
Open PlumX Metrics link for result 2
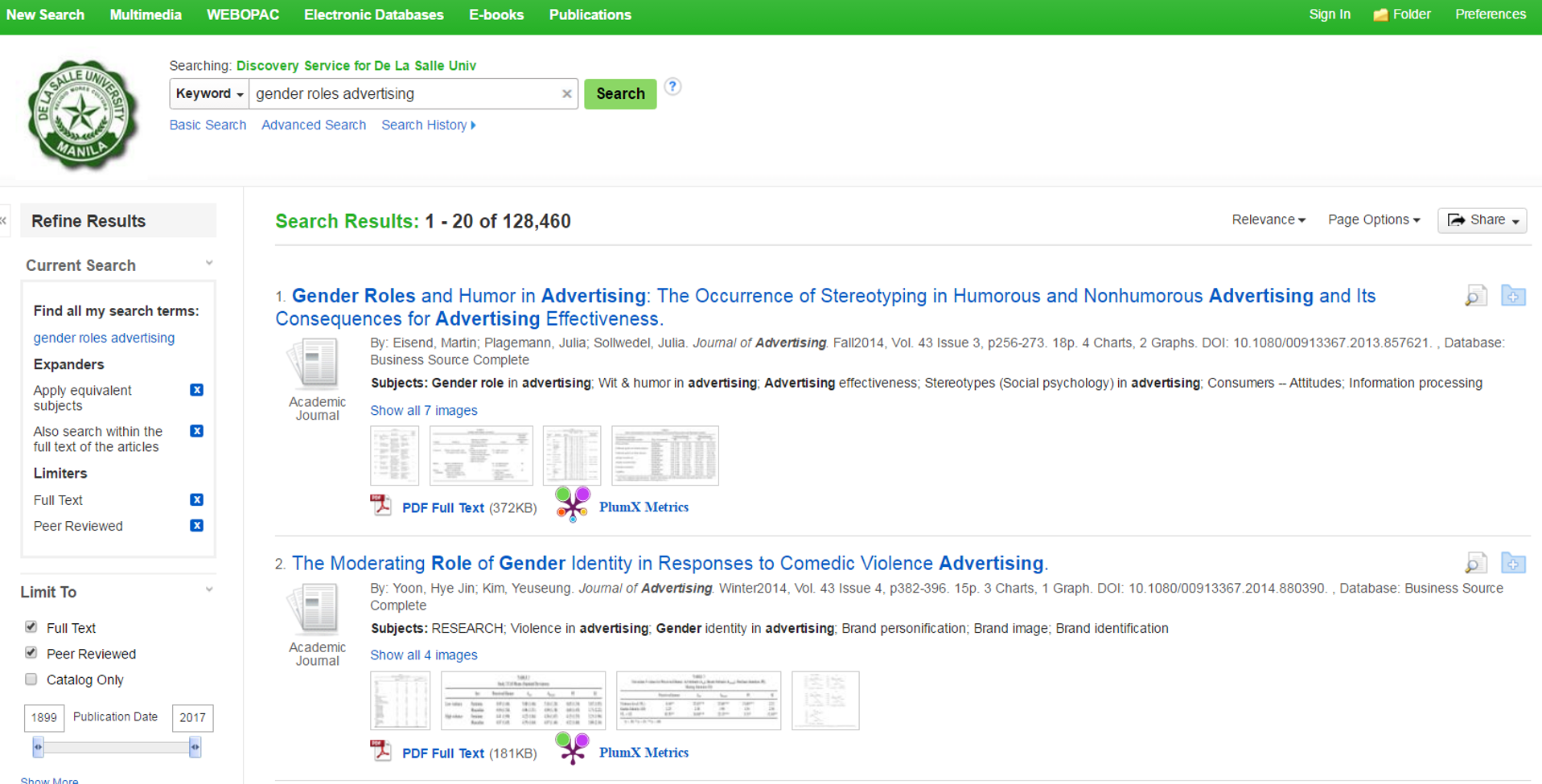[644, 753]
